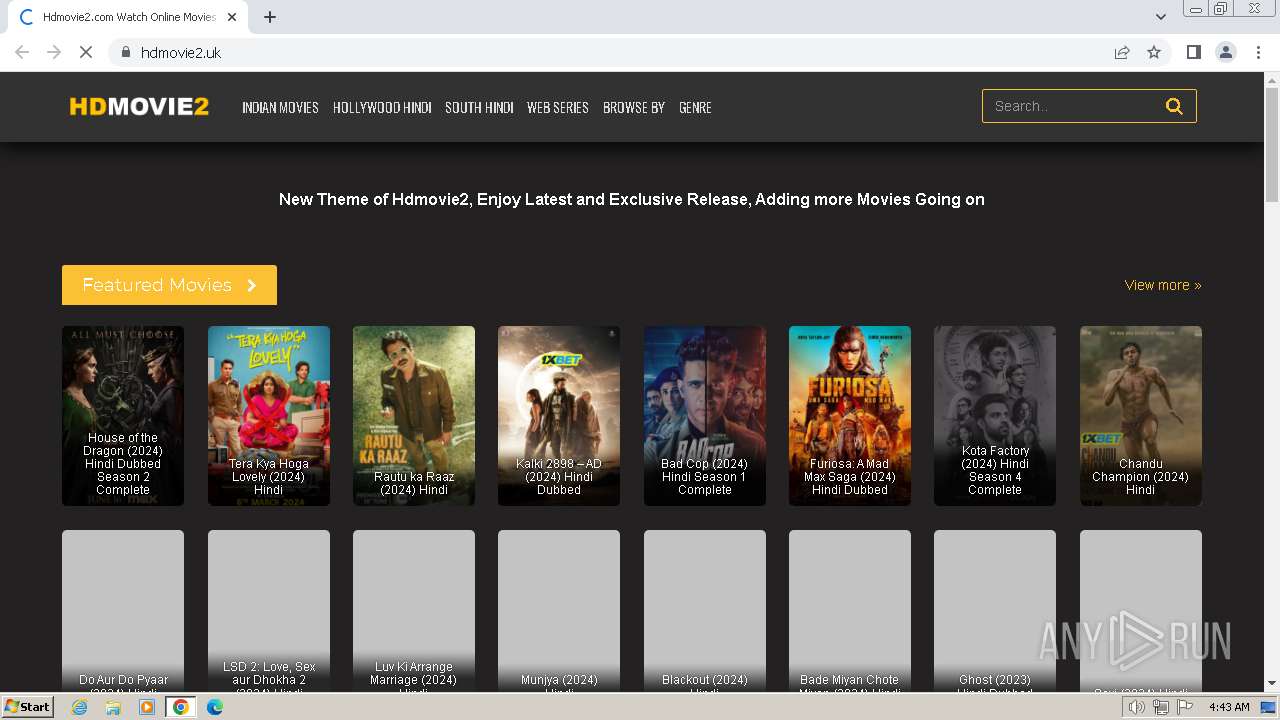Click the search magnifier icon
Screen dimensions: 1280x720
(1174, 106)
